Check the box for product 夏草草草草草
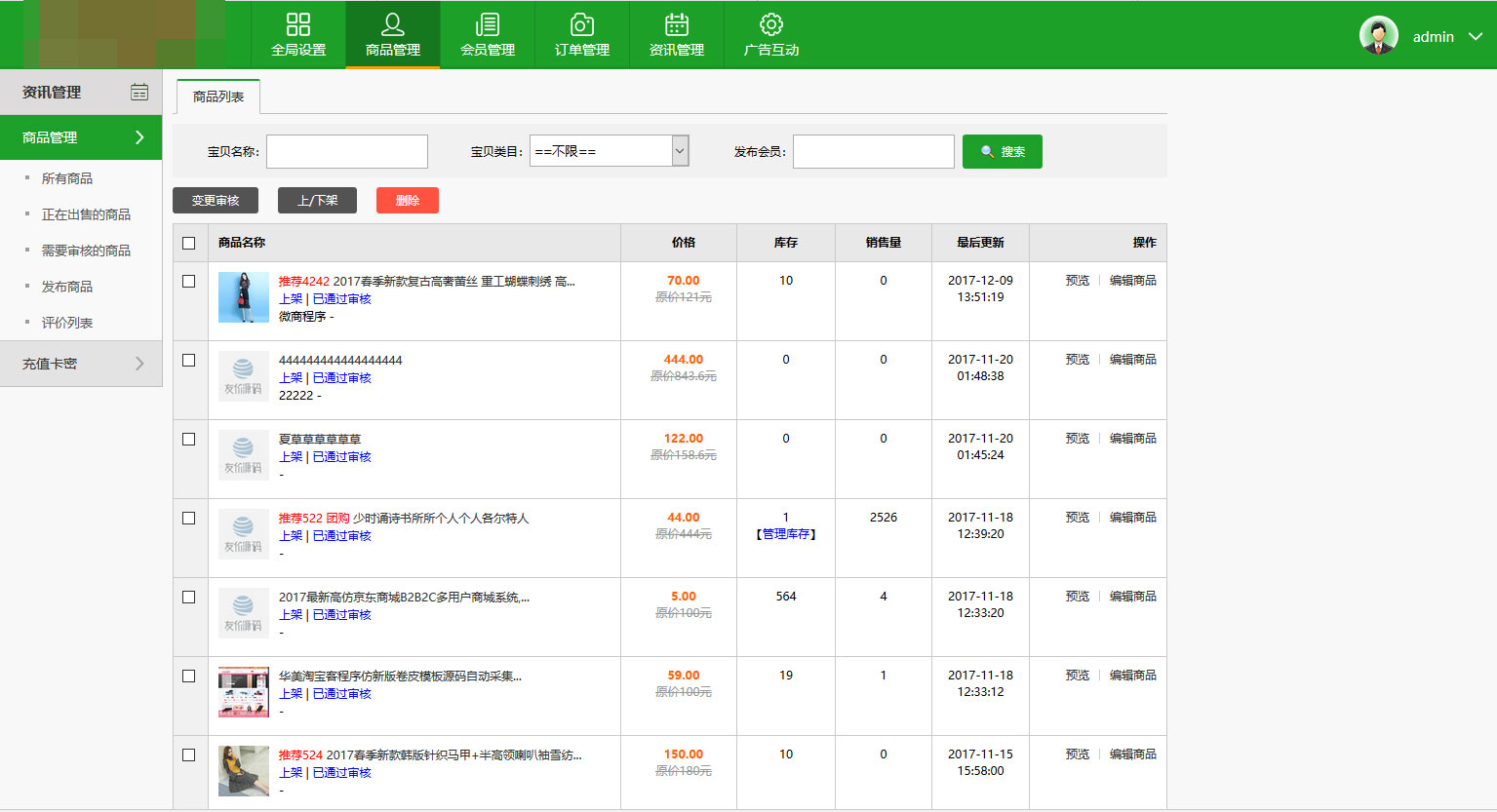The image size is (1497, 812). point(189,440)
